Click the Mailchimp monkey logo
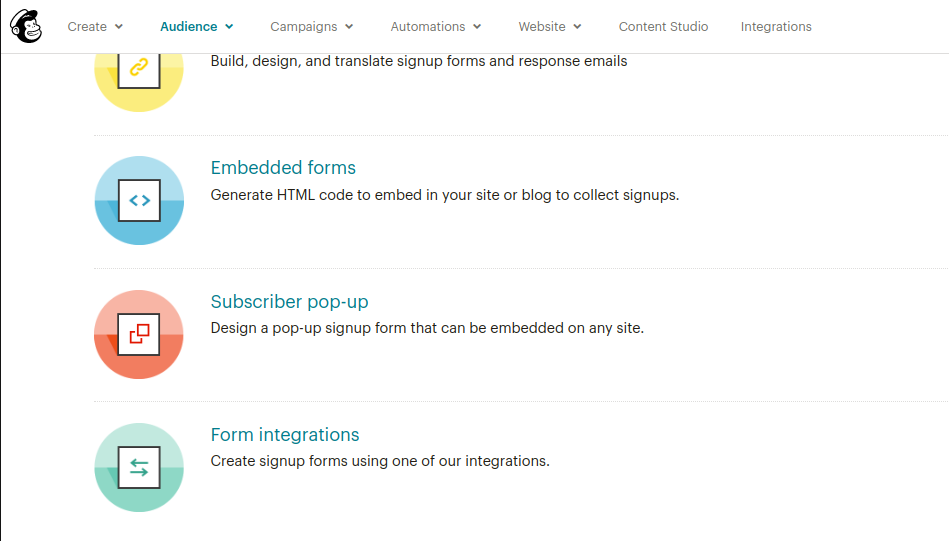The height and width of the screenshot is (541, 949). click(x=26, y=26)
